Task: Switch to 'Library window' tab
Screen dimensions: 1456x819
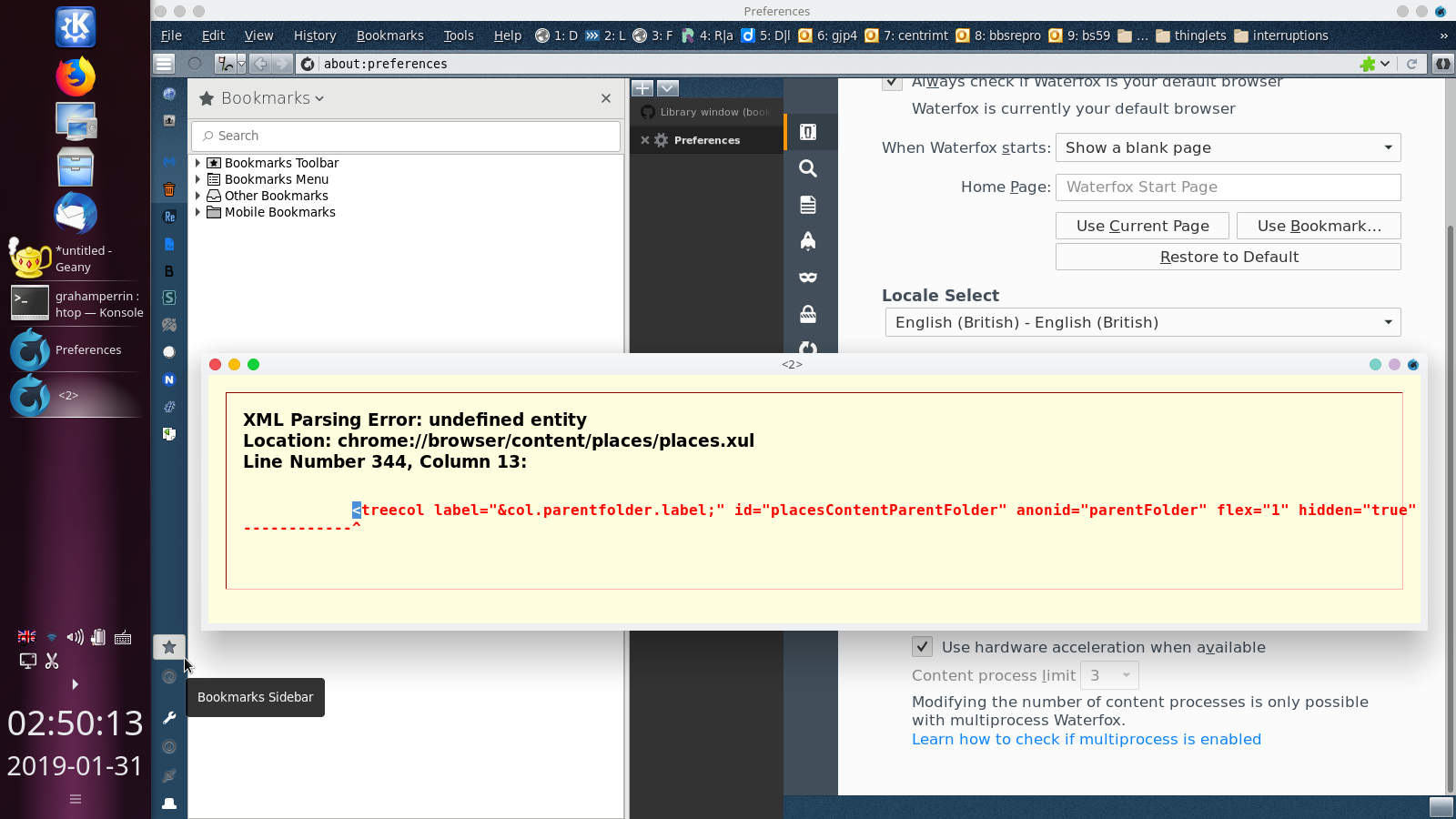Action: 707,112
